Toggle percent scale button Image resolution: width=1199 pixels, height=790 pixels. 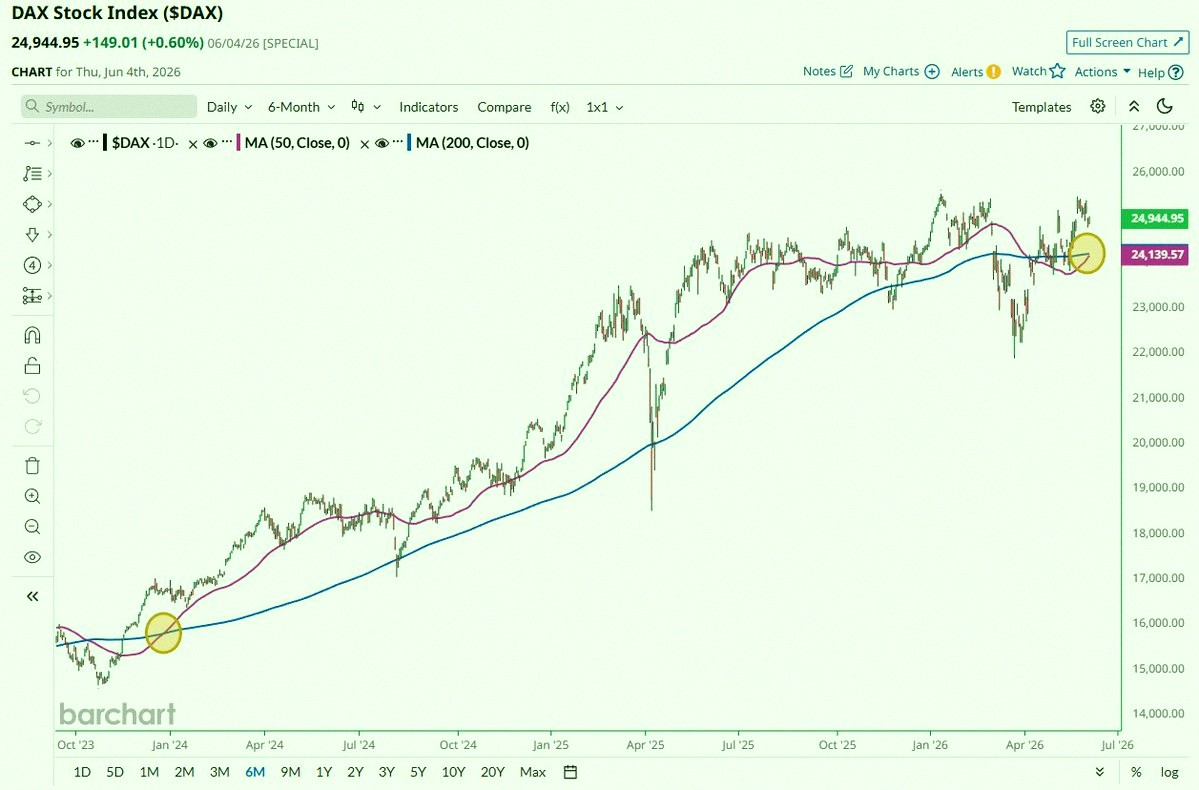[x=1136, y=772]
